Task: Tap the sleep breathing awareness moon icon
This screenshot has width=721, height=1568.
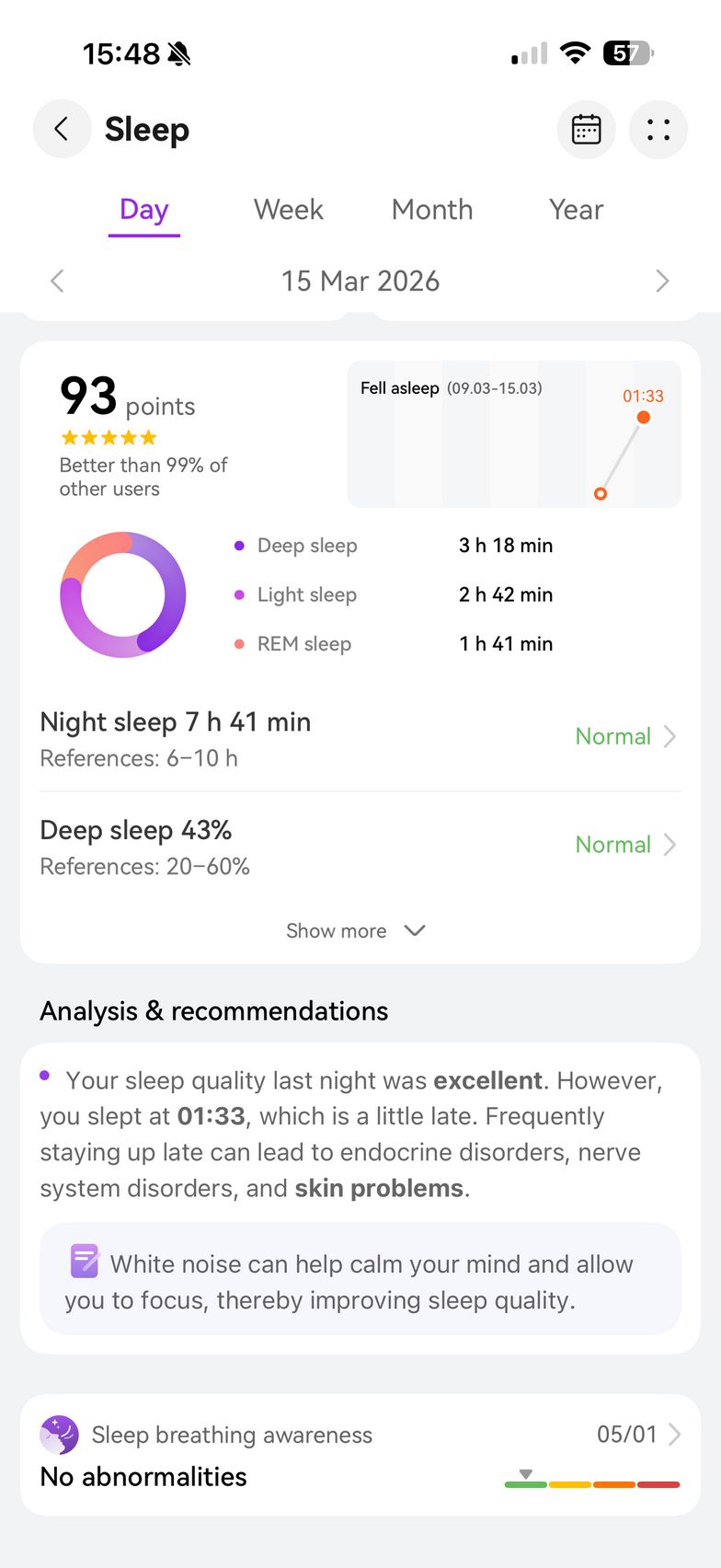Action: (59, 1435)
